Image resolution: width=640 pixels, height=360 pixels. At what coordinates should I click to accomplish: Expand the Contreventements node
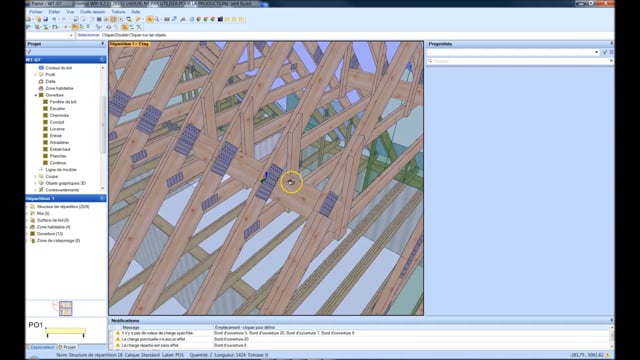tap(36, 190)
